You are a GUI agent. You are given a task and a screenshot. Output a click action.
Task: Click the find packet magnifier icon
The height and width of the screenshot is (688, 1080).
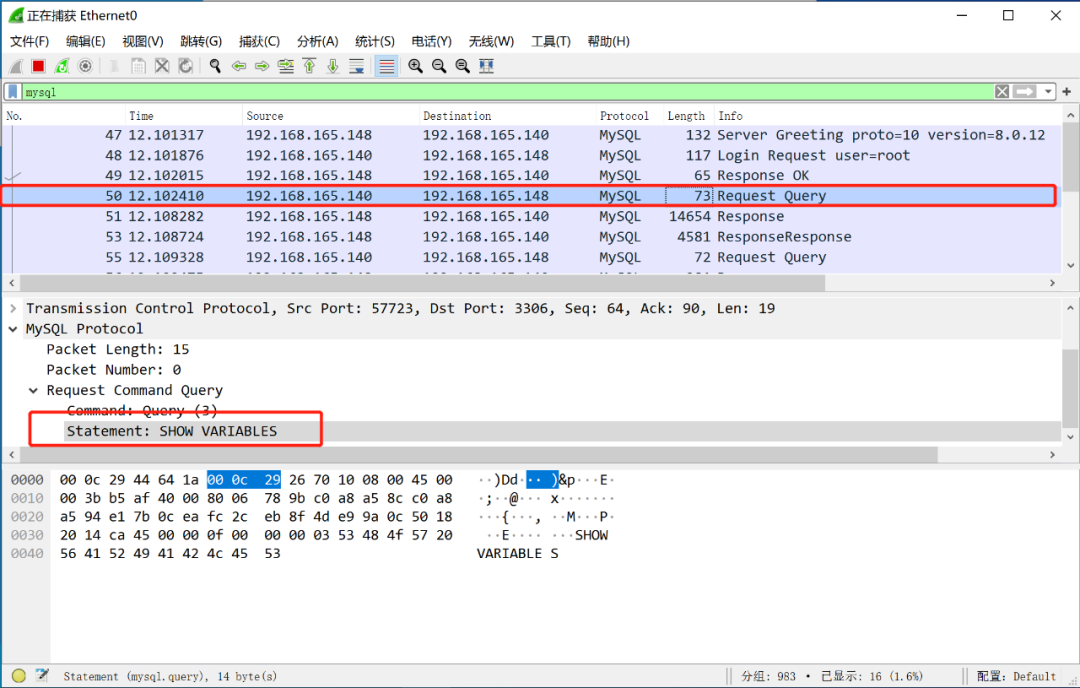(x=214, y=66)
